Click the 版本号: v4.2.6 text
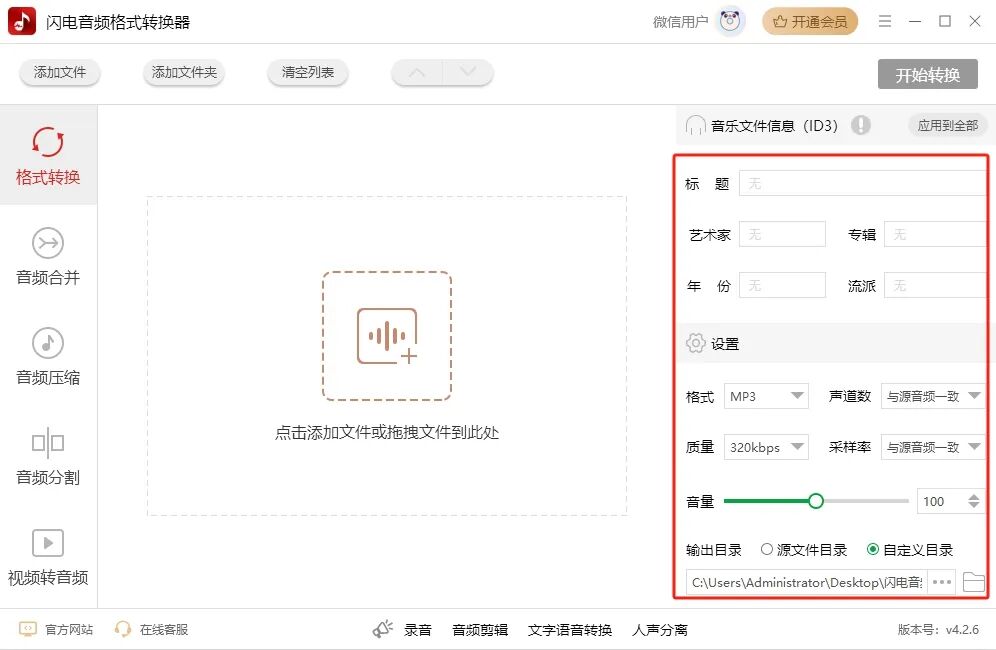 click(938, 630)
